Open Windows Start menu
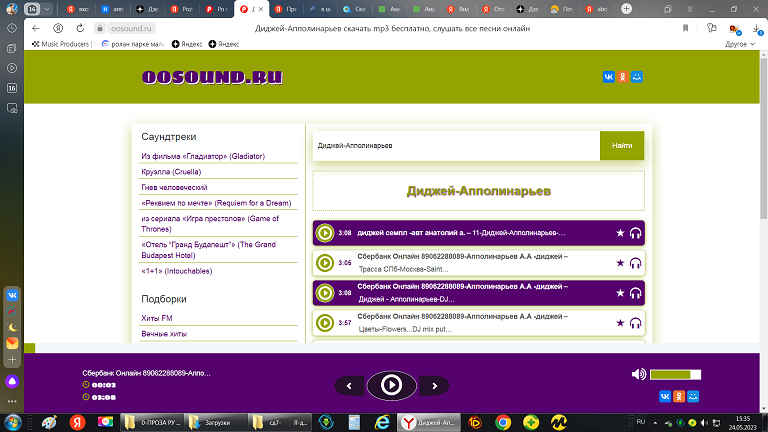 point(12,422)
